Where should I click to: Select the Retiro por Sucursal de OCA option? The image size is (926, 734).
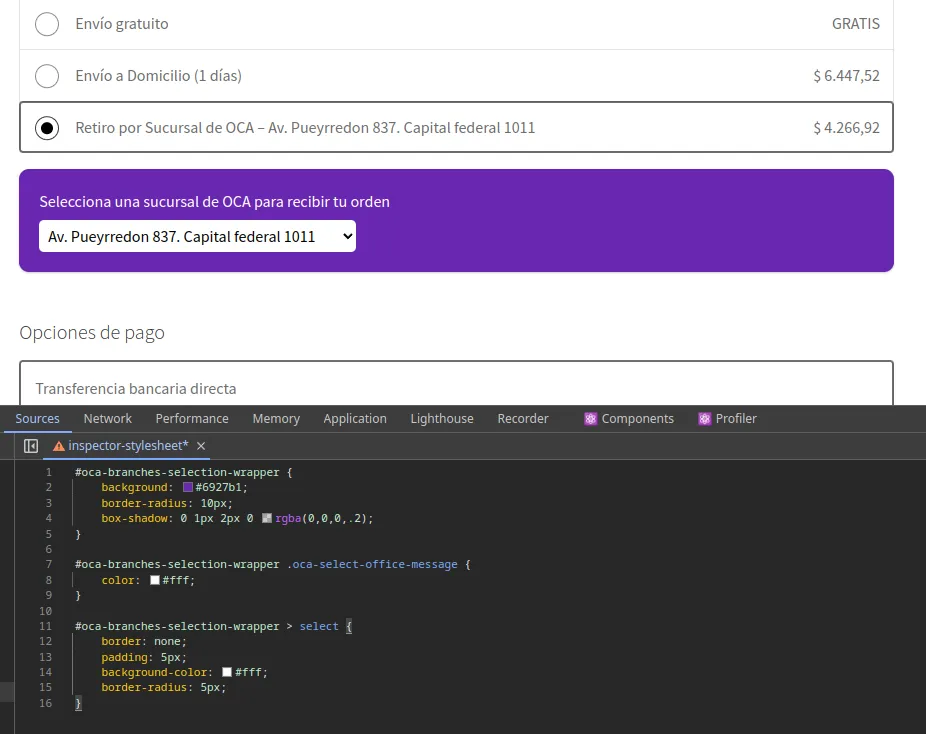tap(46, 127)
